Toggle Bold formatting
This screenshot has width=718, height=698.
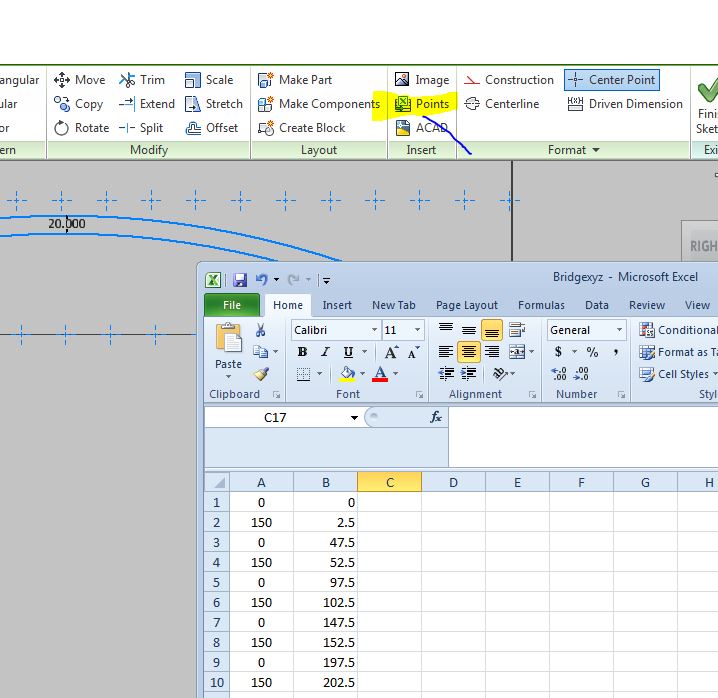point(302,352)
